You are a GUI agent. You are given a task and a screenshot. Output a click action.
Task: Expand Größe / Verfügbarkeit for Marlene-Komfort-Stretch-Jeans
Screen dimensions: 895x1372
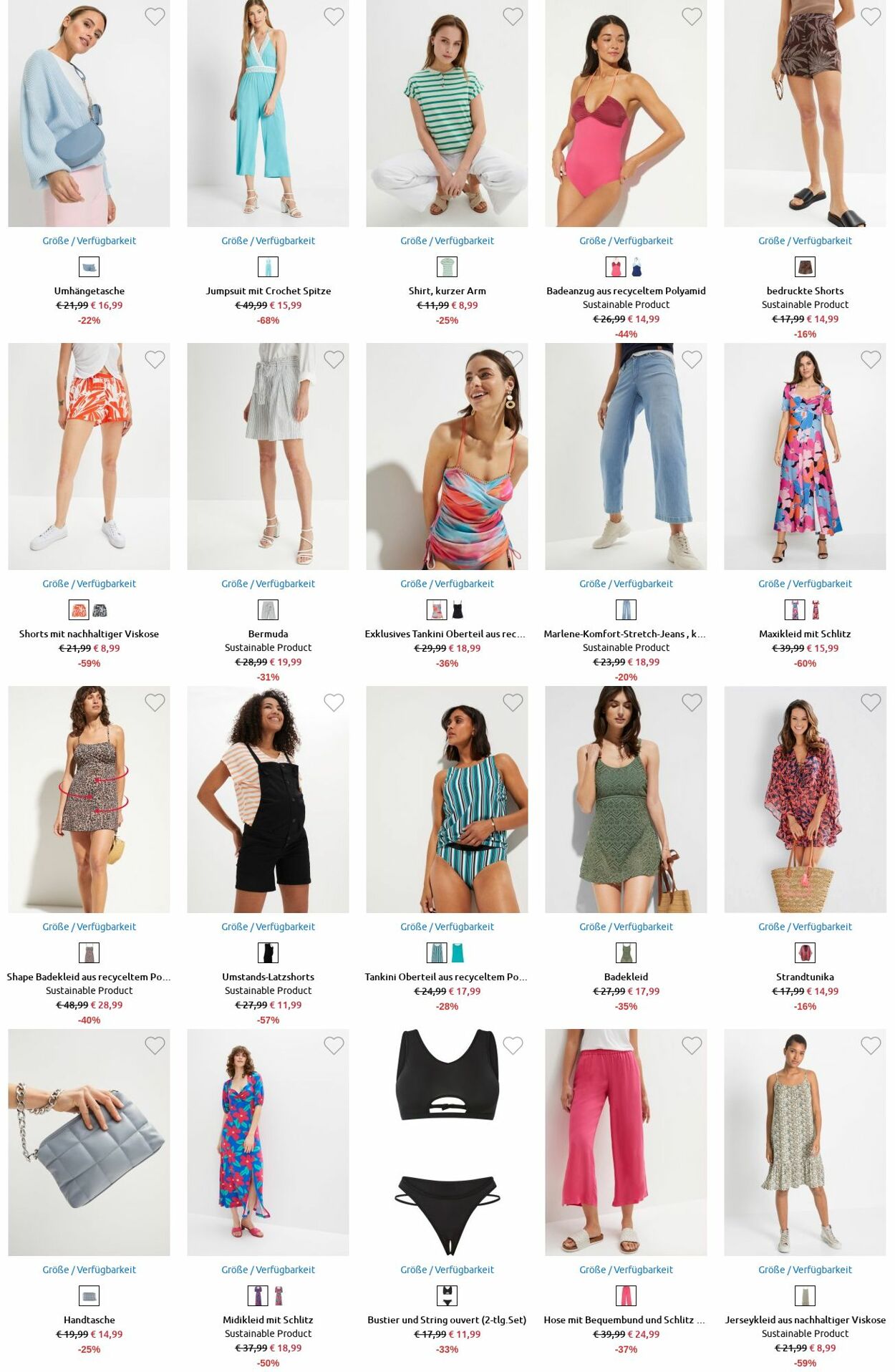coord(626,584)
